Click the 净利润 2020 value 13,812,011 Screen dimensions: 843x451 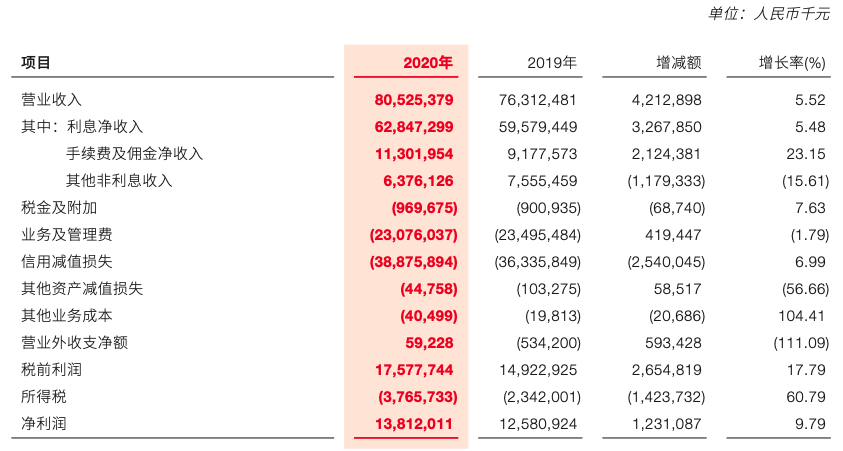pyautogui.click(x=414, y=424)
